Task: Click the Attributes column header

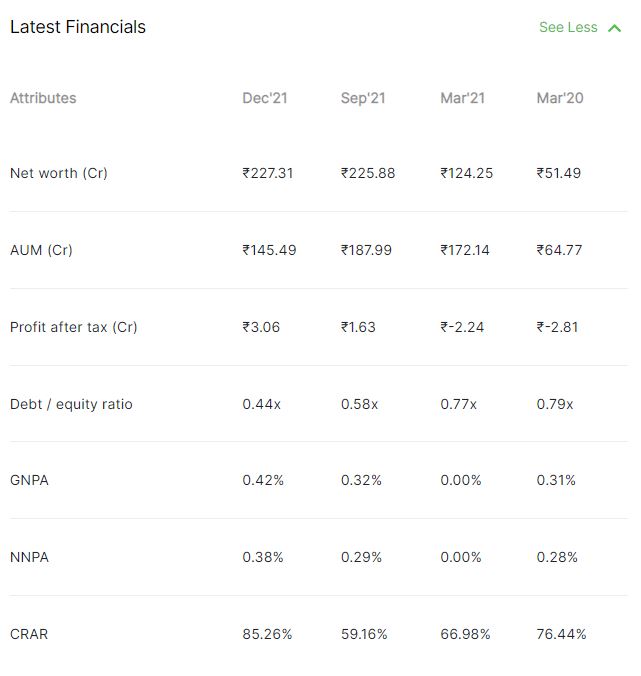Action: [x=43, y=98]
